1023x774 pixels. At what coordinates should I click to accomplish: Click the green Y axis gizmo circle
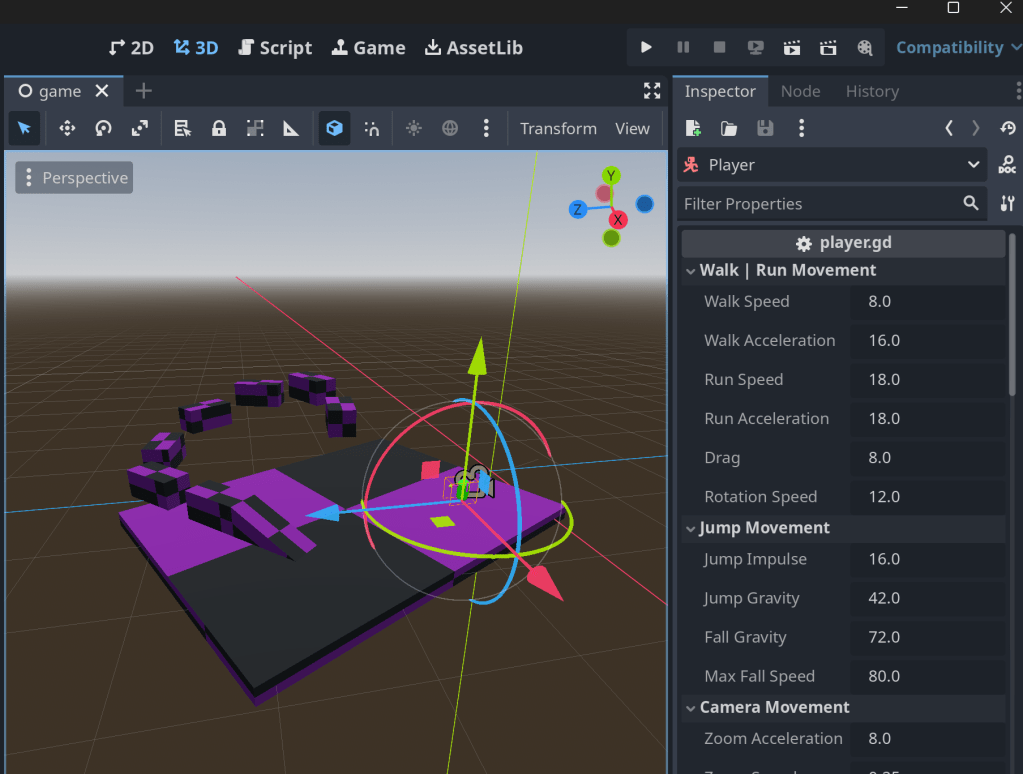pyautogui.click(x=611, y=176)
